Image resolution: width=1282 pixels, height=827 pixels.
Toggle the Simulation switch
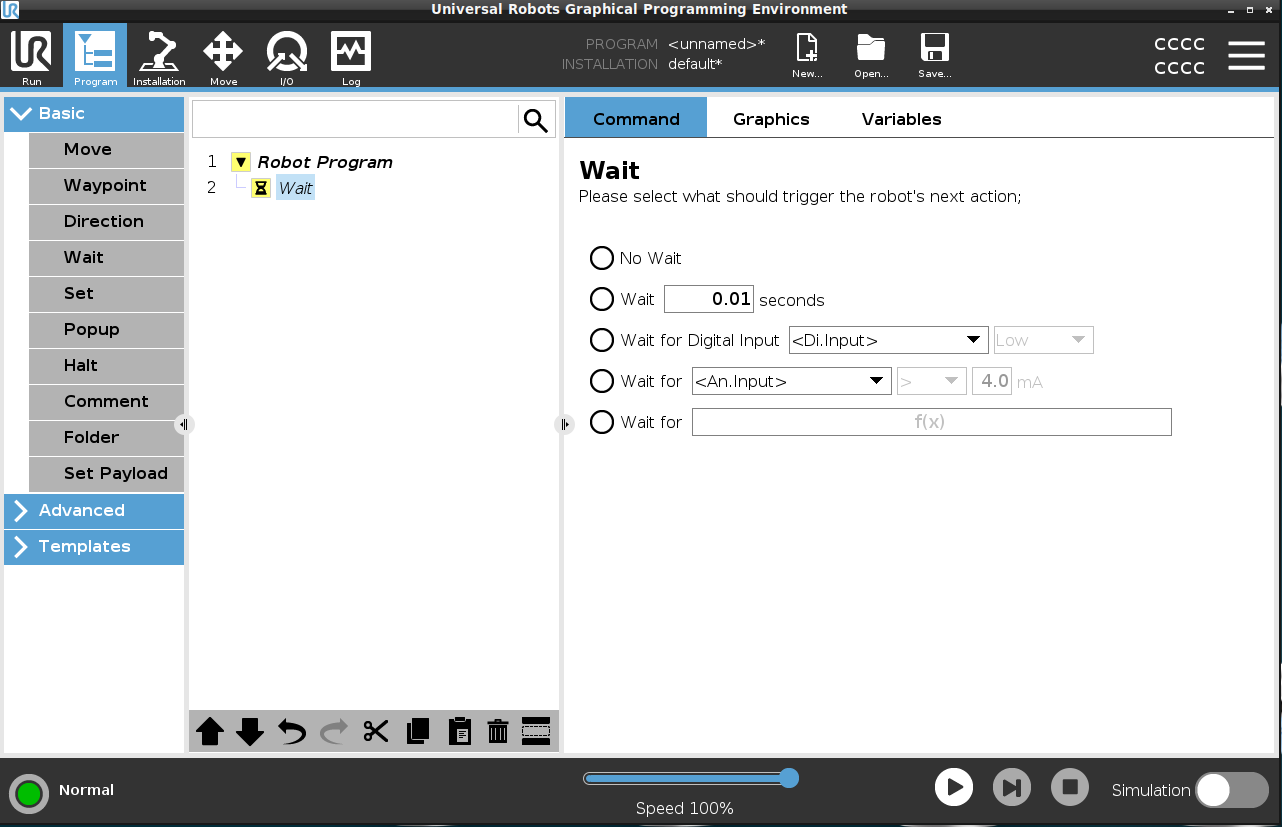(x=1231, y=790)
